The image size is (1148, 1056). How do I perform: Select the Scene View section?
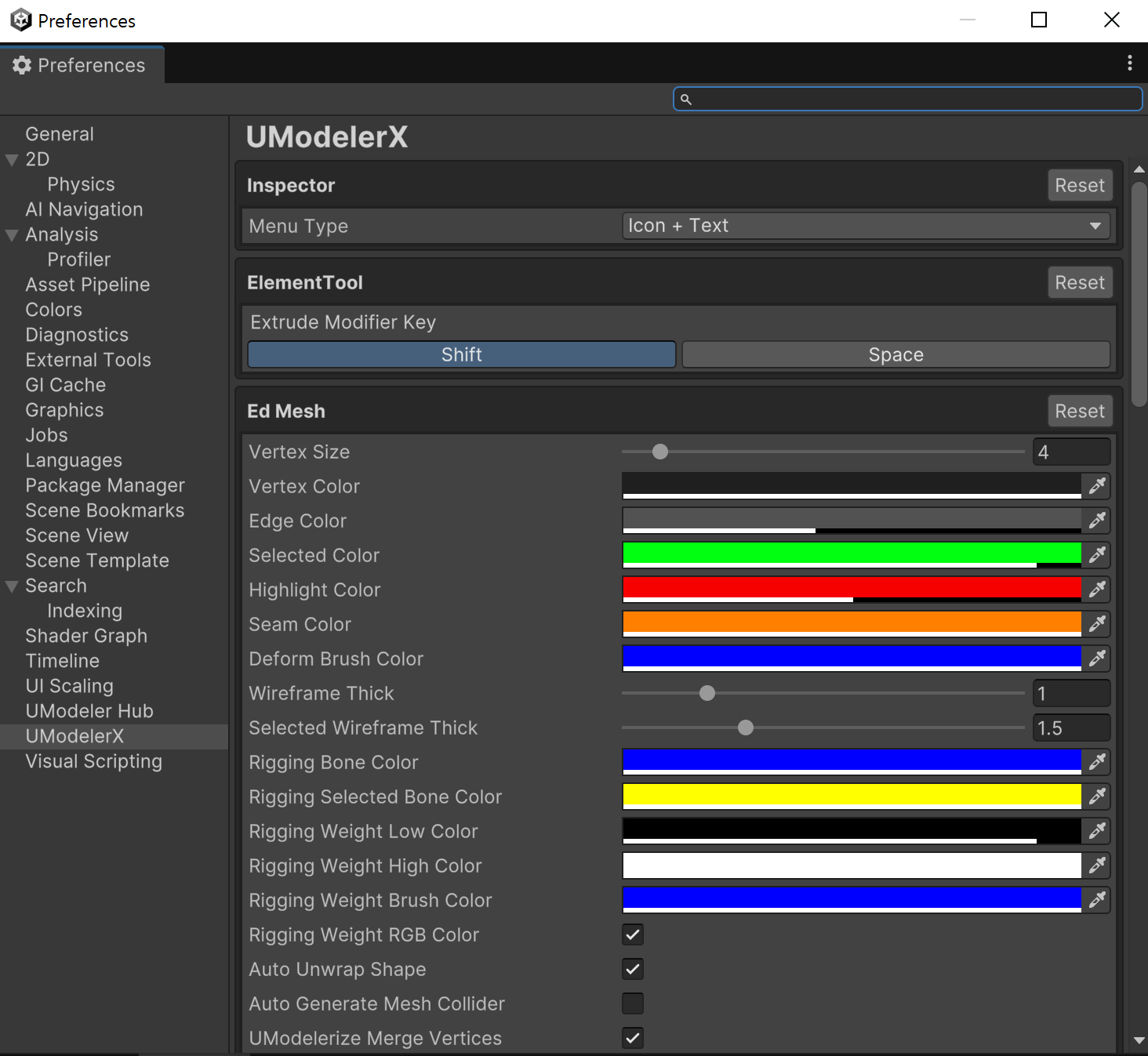point(77,535)
